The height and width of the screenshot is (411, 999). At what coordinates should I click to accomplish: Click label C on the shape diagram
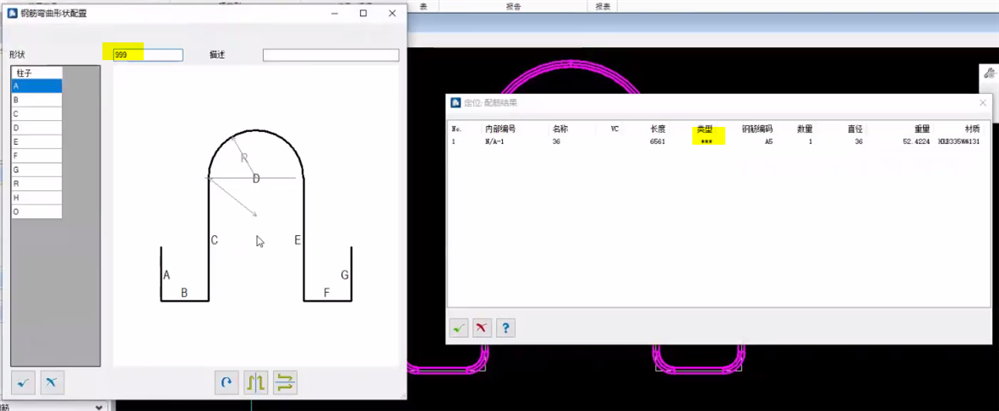[215, 240]
